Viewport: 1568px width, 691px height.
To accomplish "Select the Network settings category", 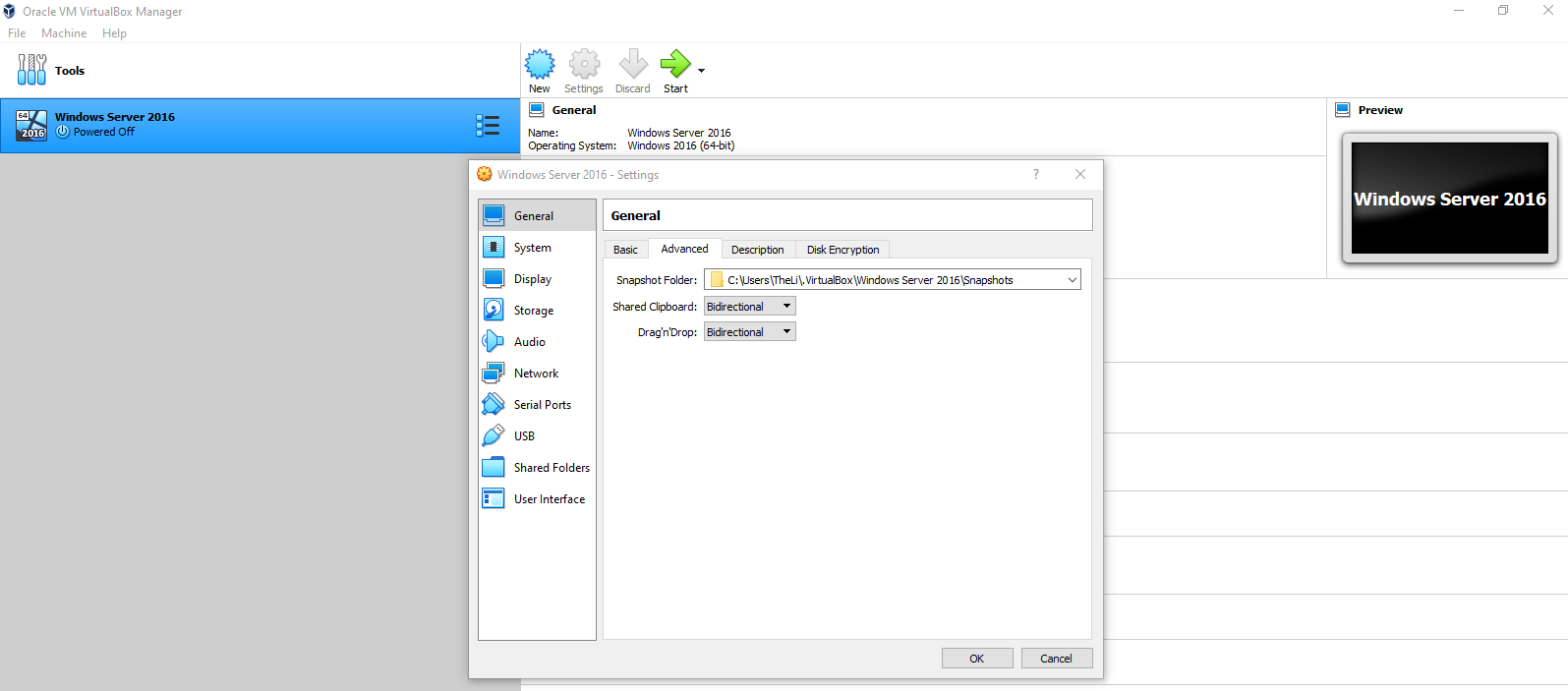I will point(536,374).
